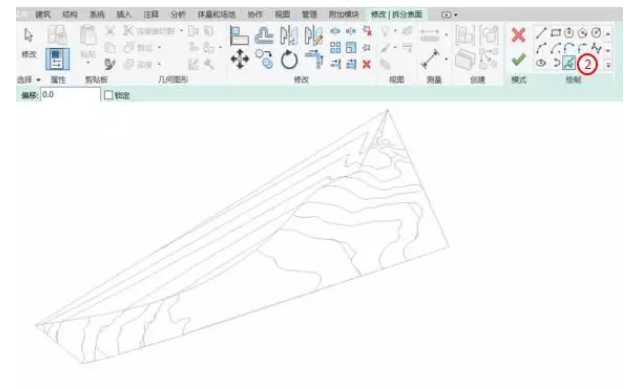
Task: Click the Align tool
Action: point(239,35)
